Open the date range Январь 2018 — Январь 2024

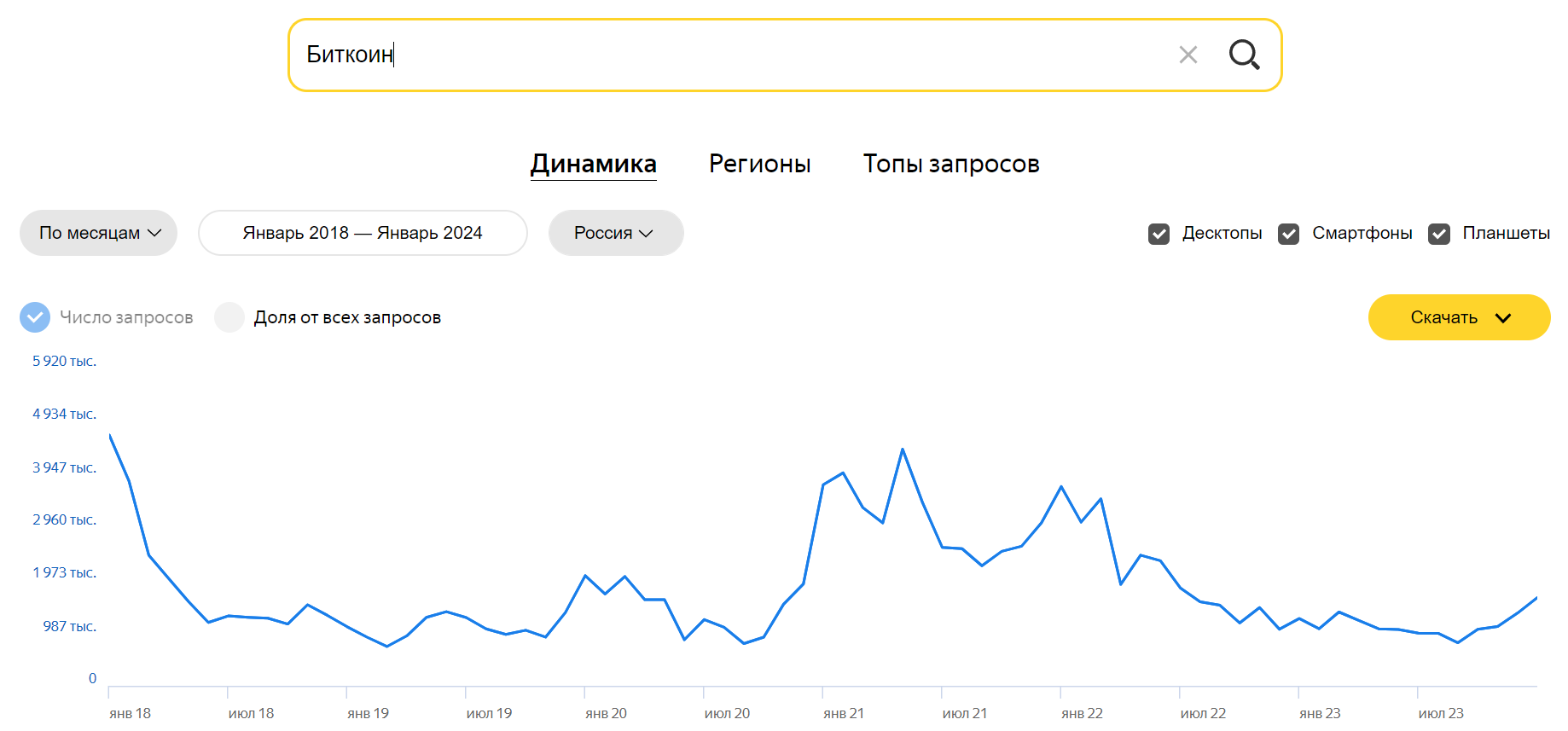pos(363,233)
